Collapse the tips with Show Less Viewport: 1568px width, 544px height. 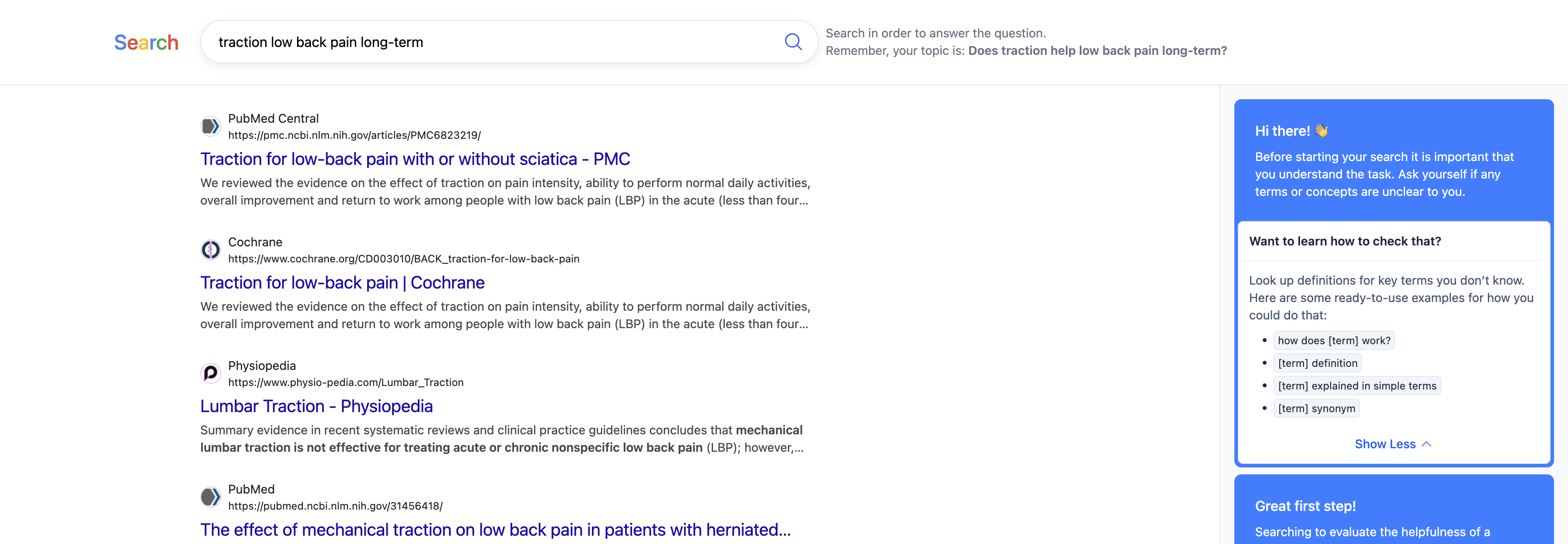click(x=1385, y=444)
